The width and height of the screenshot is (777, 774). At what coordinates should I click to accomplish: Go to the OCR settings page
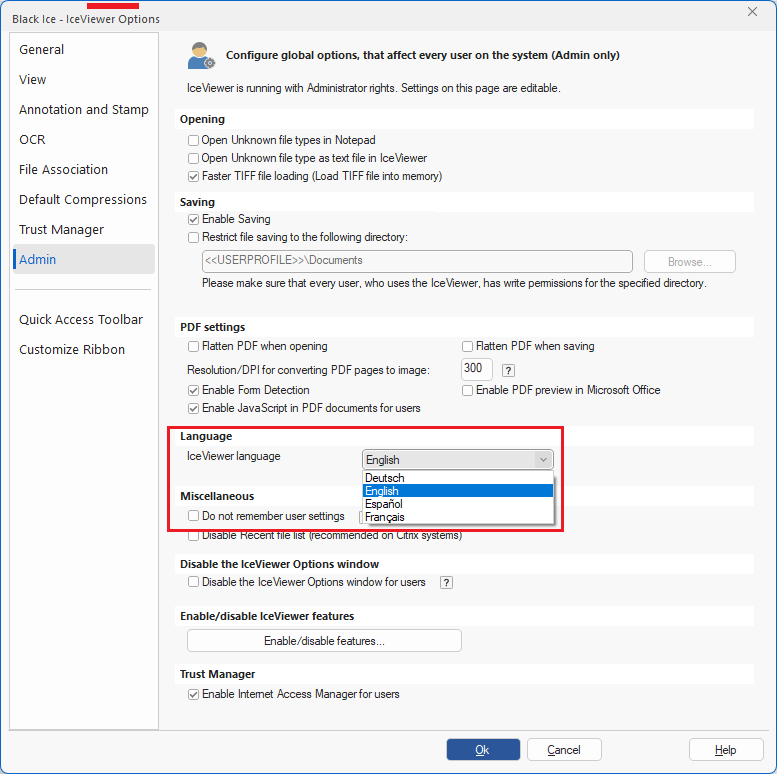pyautogui.click(x=84, y=140)
